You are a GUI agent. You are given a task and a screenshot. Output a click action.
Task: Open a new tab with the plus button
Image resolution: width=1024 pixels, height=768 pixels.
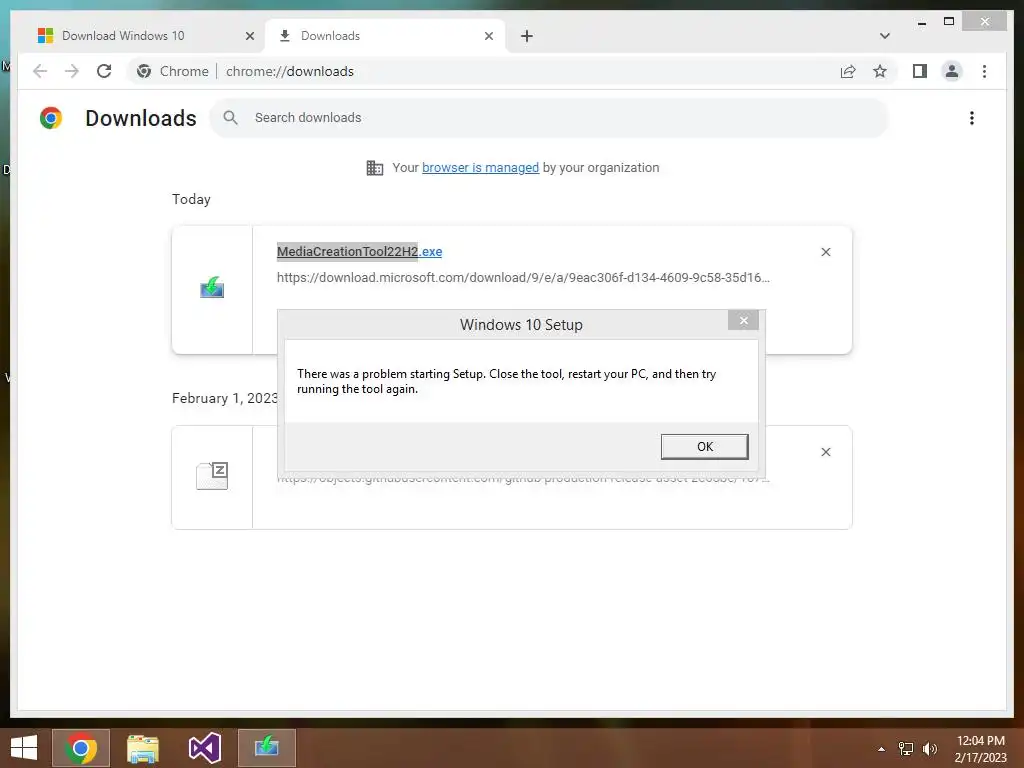[x=526, y=36]
